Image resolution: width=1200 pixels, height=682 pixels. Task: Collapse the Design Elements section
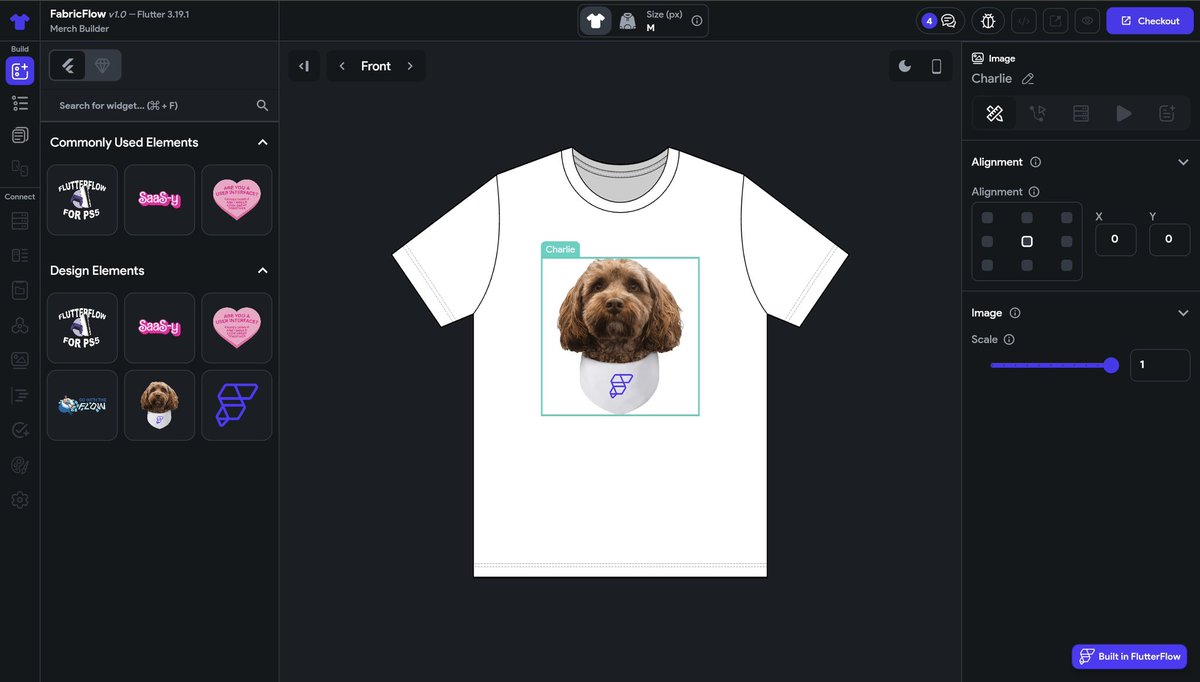pyautogui.click(x=263, y=271)
